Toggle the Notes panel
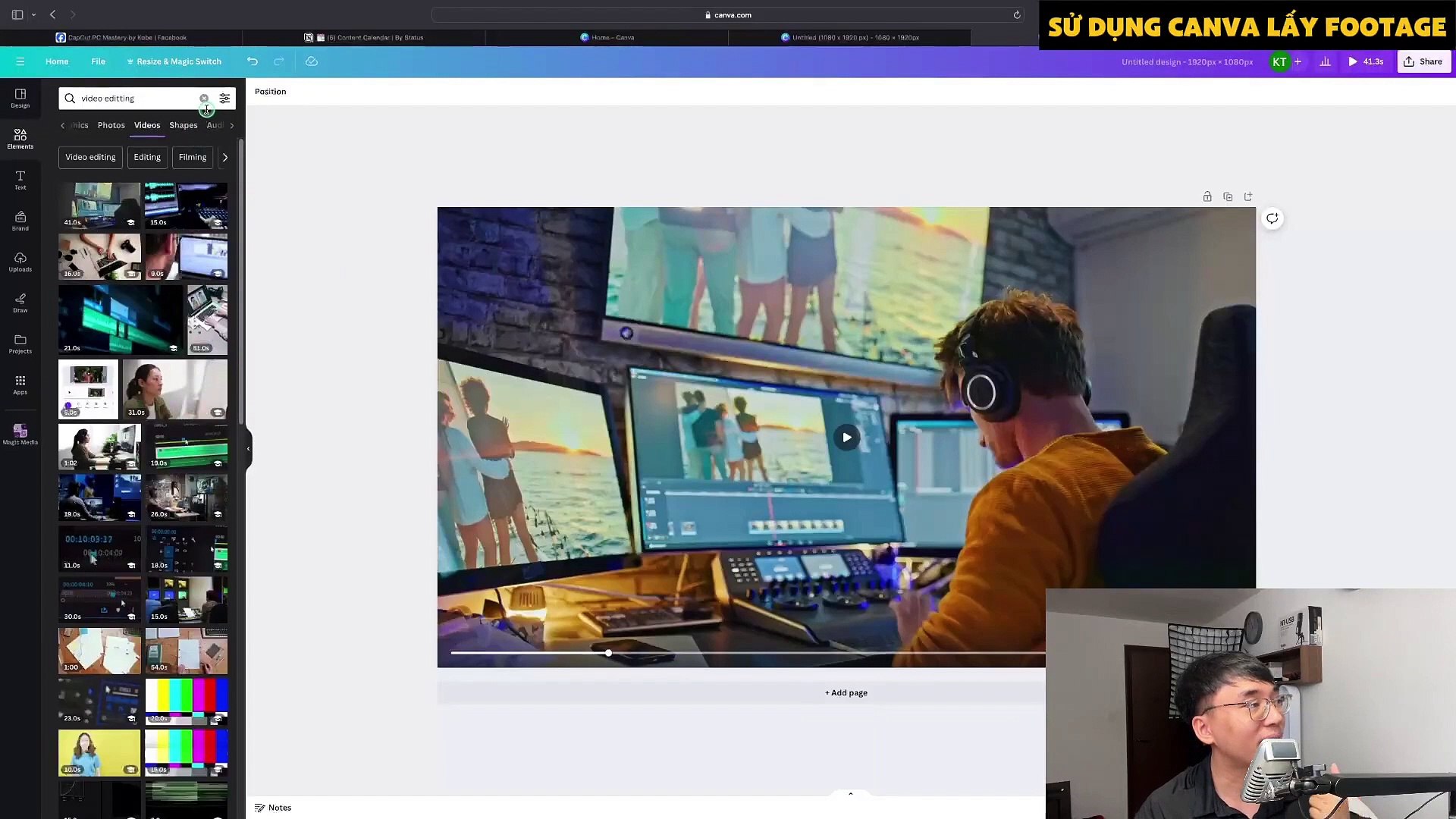Viewport: 1456px width, 819px height. [x=273, y=808]
